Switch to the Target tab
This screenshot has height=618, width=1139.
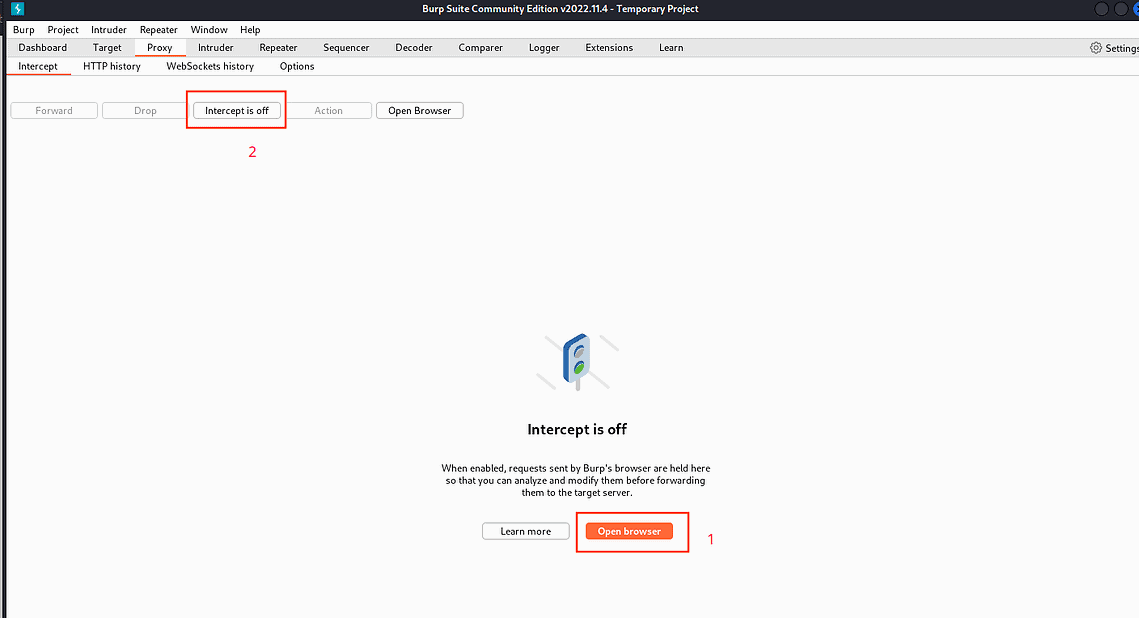[107, 48]
